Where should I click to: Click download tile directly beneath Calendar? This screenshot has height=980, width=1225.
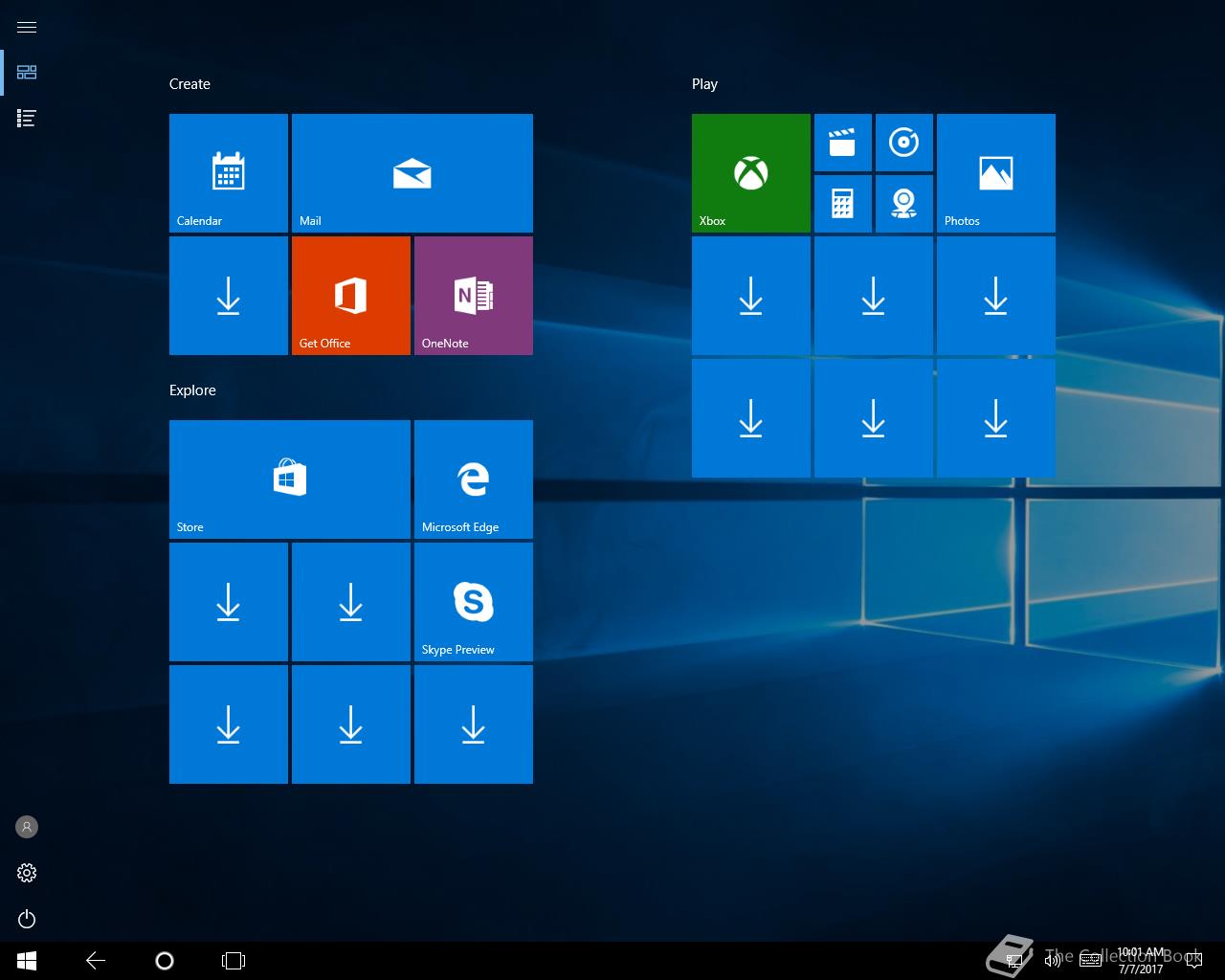[229, 296]
